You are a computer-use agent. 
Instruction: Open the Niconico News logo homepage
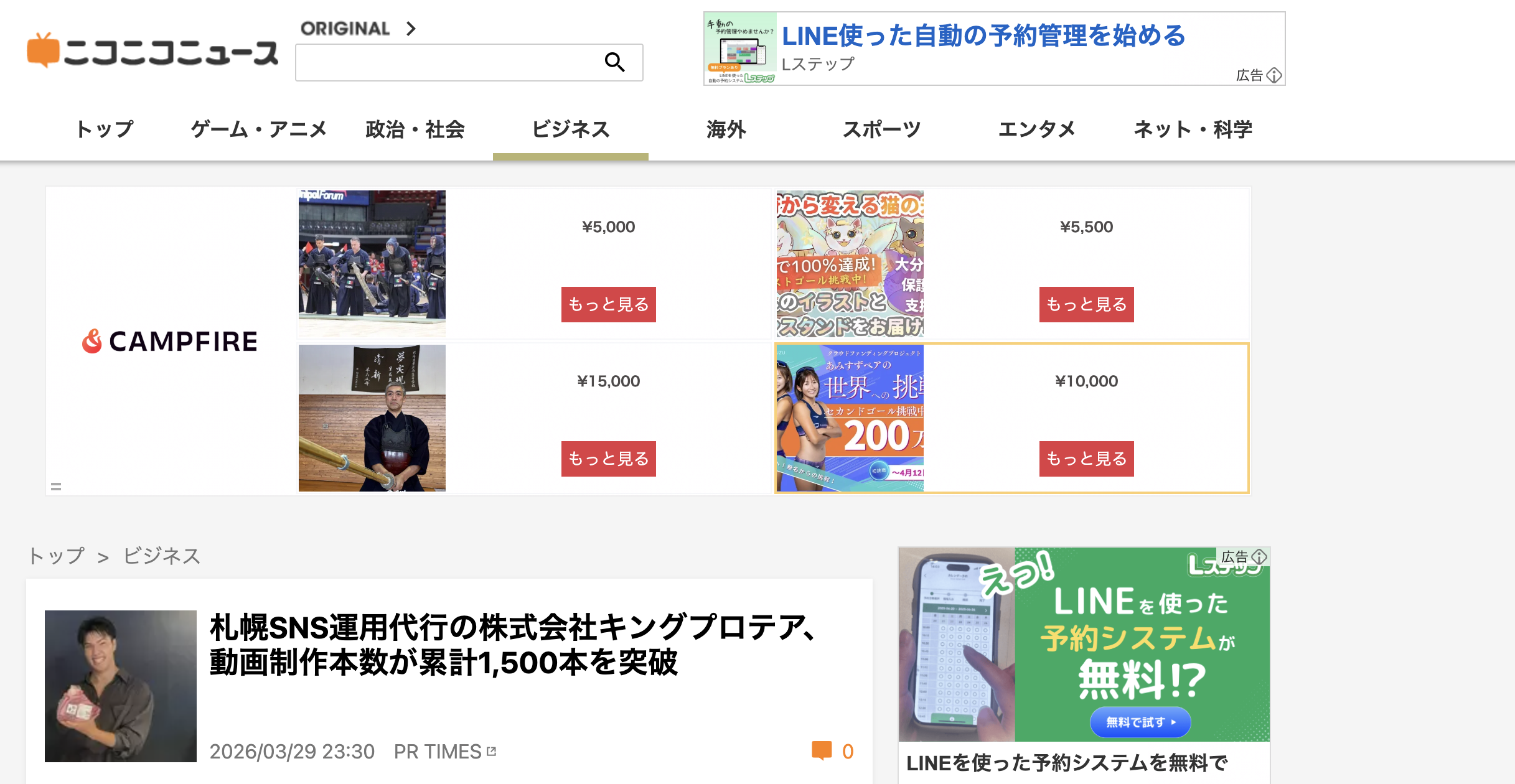152,51
